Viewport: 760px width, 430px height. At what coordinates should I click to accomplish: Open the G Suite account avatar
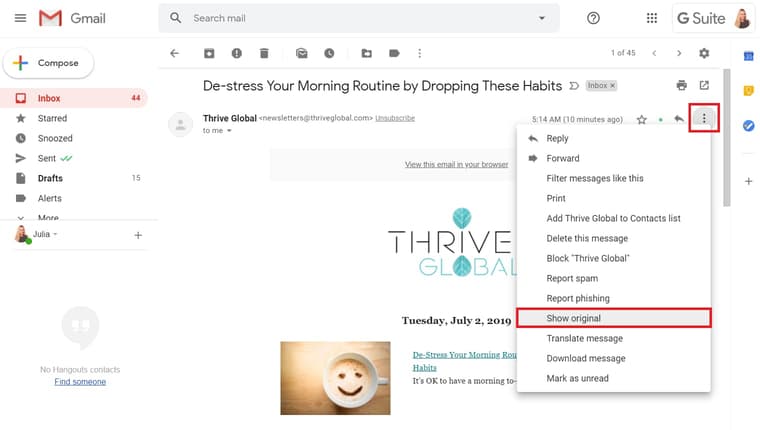pyautogui.click(x=742, y=18)
